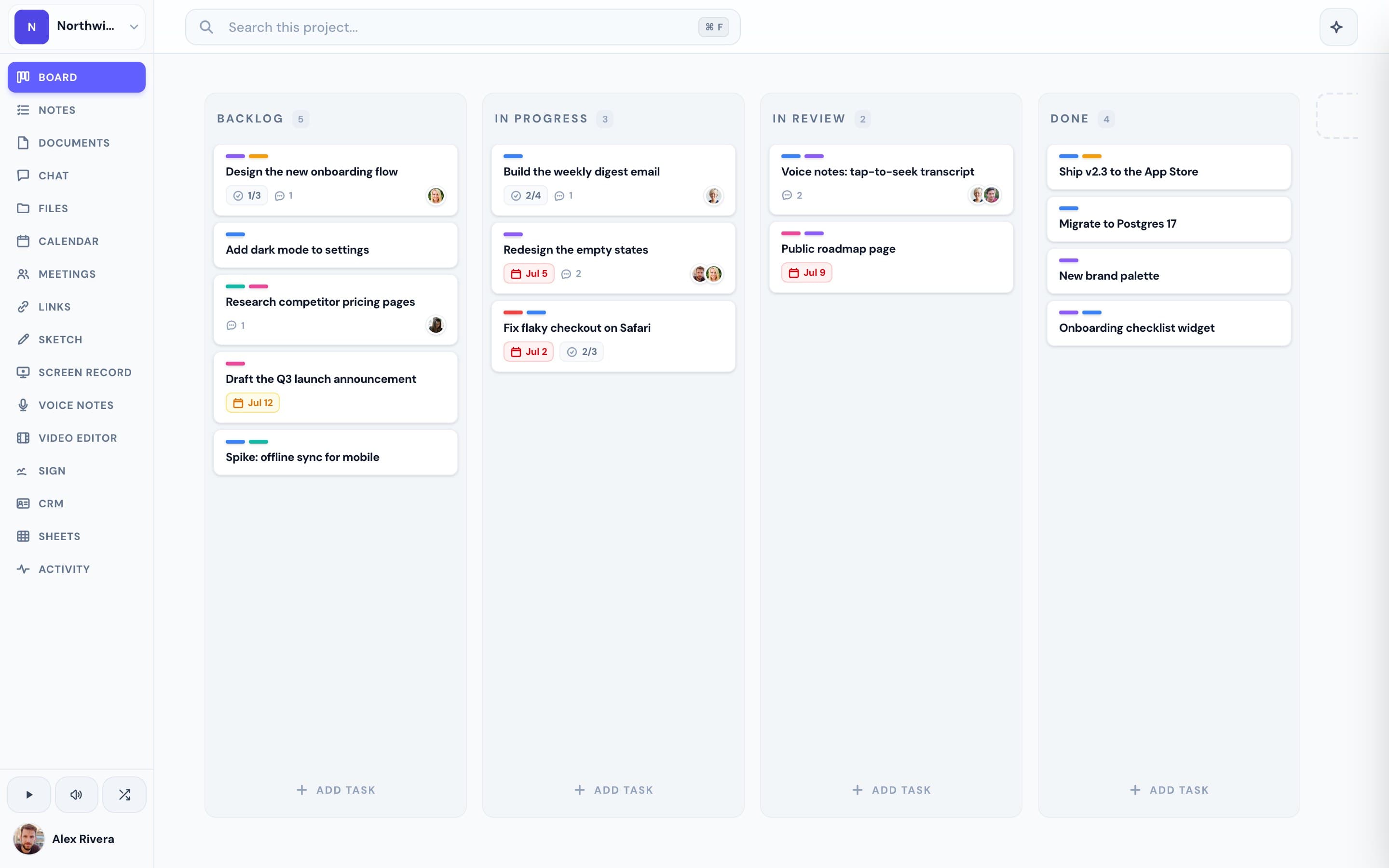
Task: Go to Documents in the sidebar
Action: click(76, 142)
